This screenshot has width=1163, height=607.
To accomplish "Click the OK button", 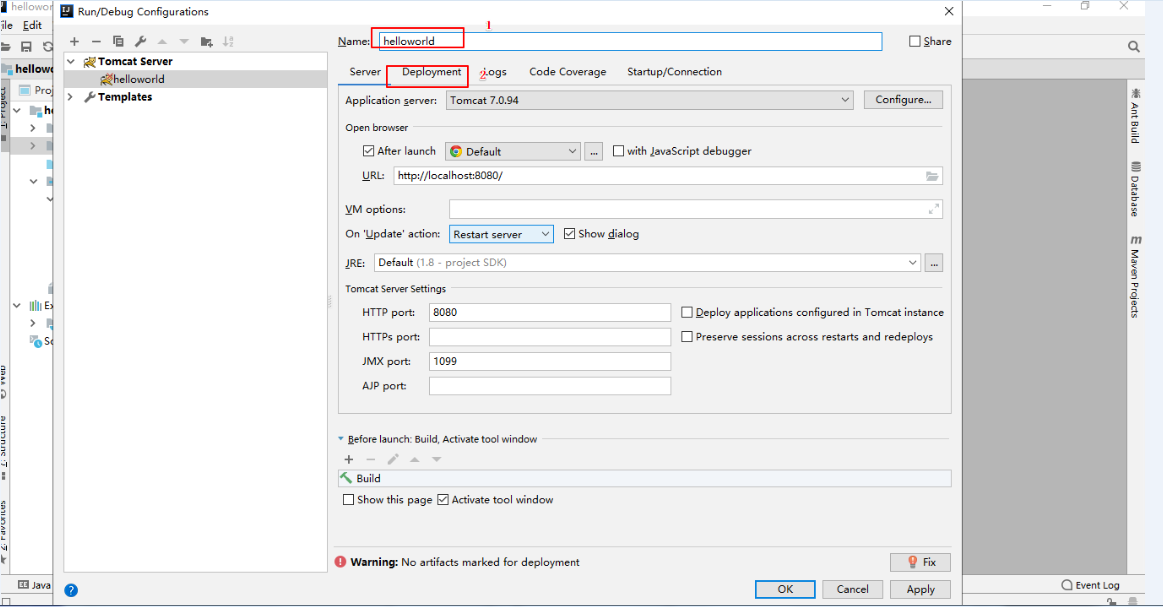I will pyautogui.click(x=785, y=589).
